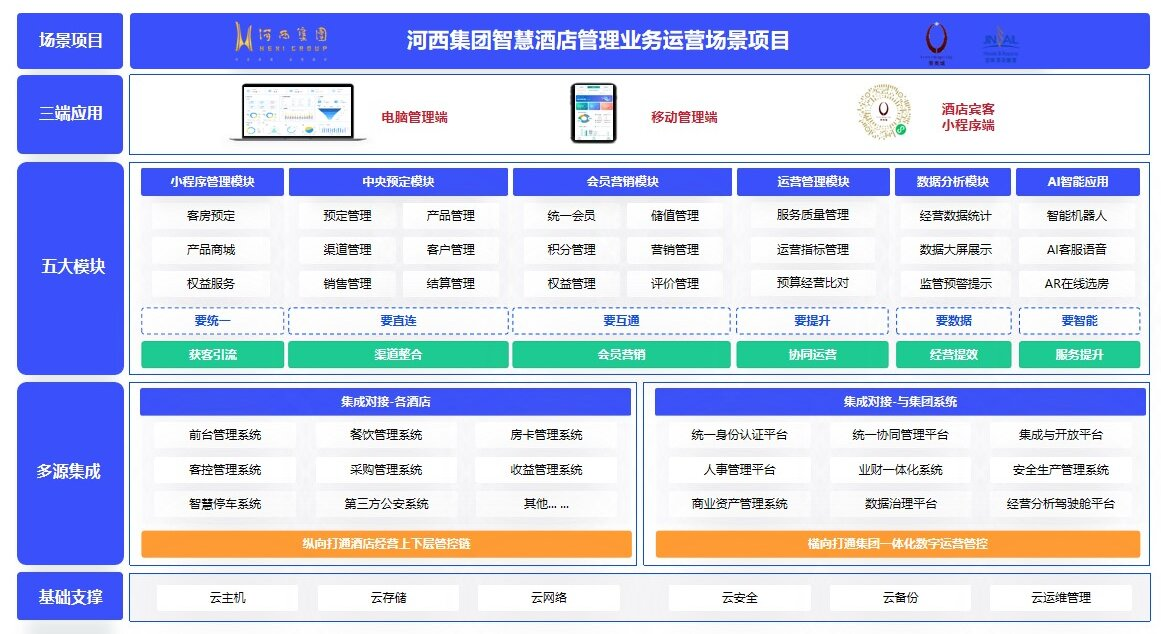Viewport: 1161px width, 634px height.
Task: Click the 储值管理 item
Action: click(675, 216)
